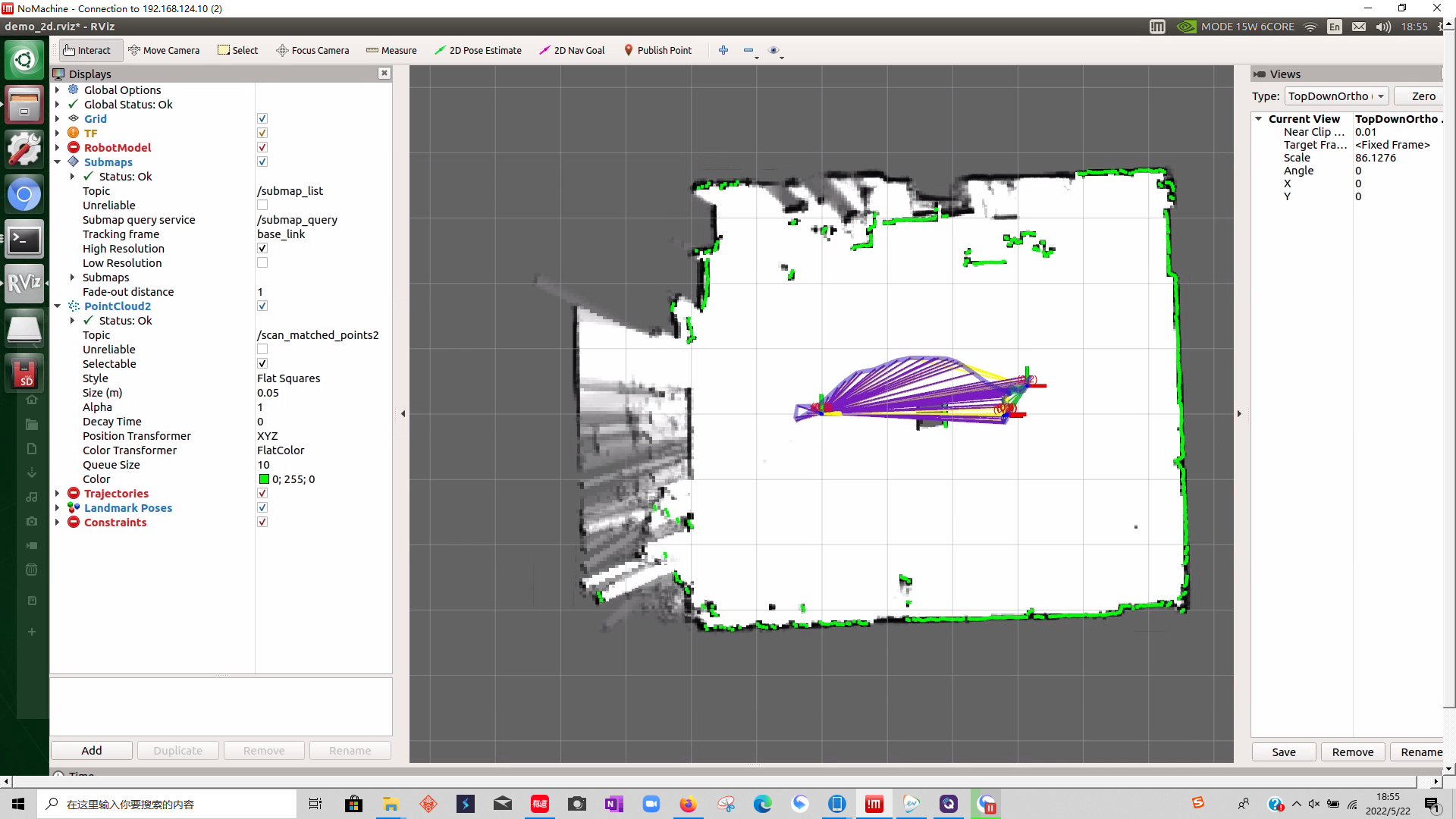The height and width of the screenshot is (819, 1456).
Task: Enable Low Resolution checkbox for Submaps
Action: click(x=262, y=263)
